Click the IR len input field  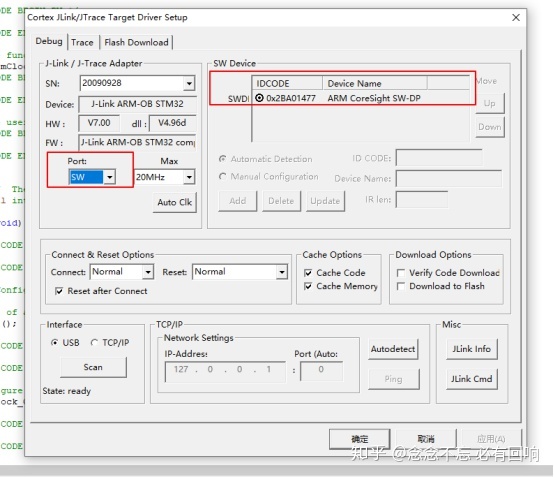pyautogui.click(x=422, y=200)
